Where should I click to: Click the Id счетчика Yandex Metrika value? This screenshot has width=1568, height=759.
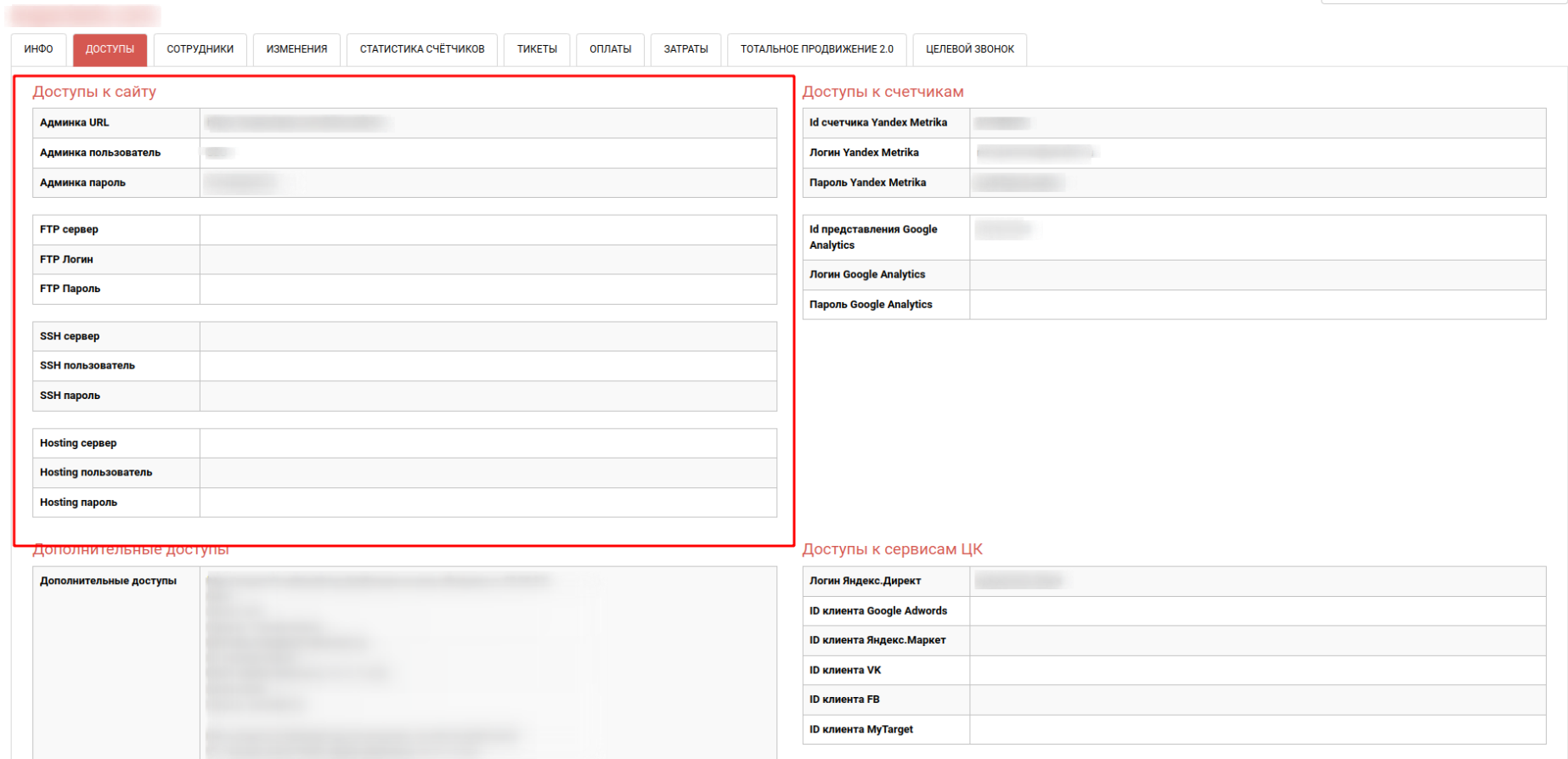[1003, 123]
